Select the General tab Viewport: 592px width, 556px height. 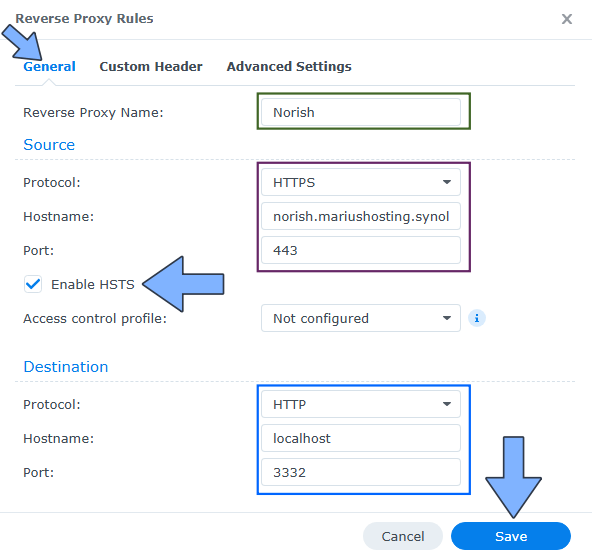click(x=49, y=66)
